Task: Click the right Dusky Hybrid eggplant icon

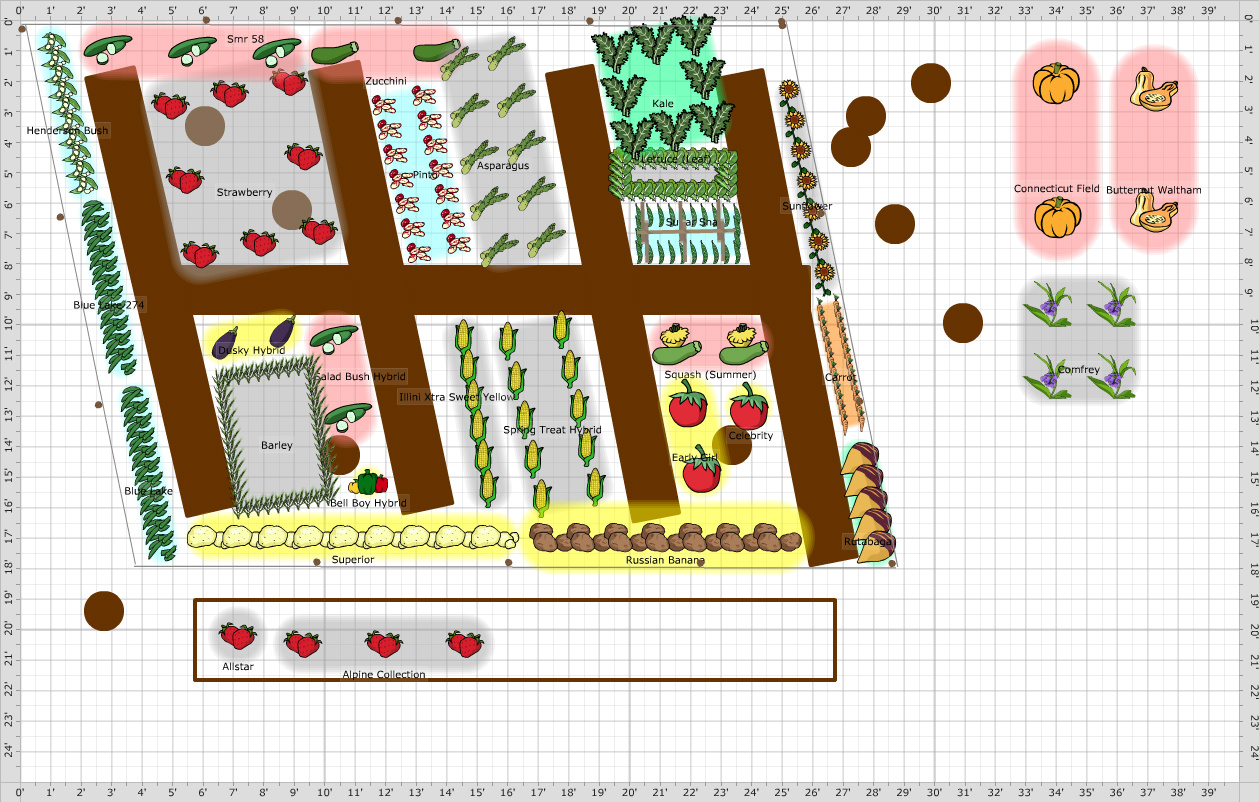Action: click(x=283, y=330)
